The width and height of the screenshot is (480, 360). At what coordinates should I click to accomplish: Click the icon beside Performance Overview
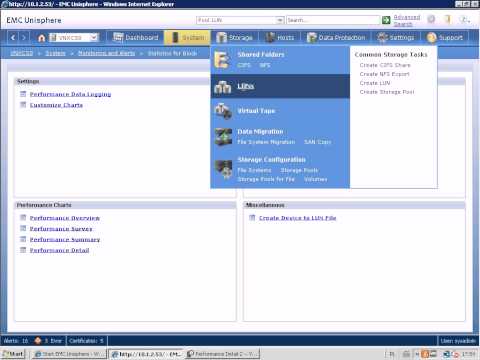(x=23, y=218)
